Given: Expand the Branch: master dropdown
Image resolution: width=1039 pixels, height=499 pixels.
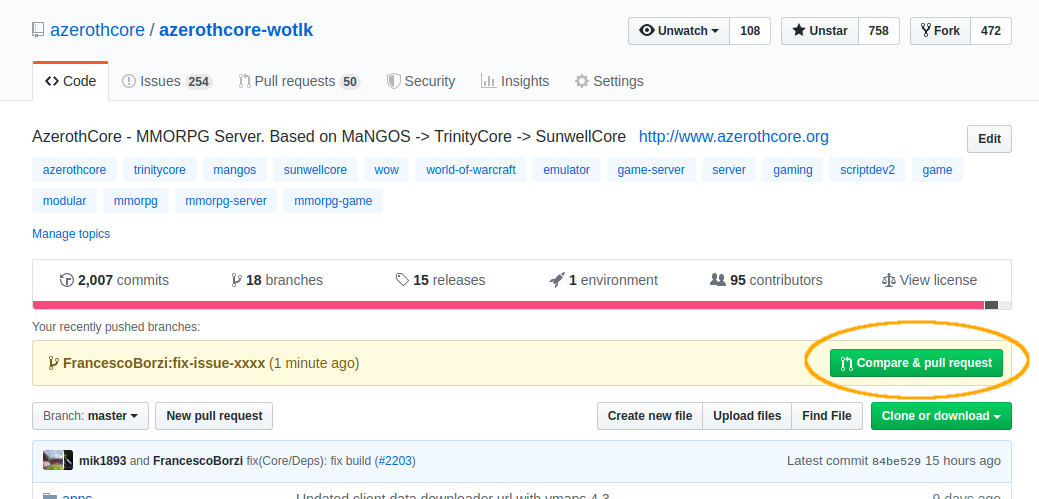Looking at the screenshot, I should pos(91,416).
